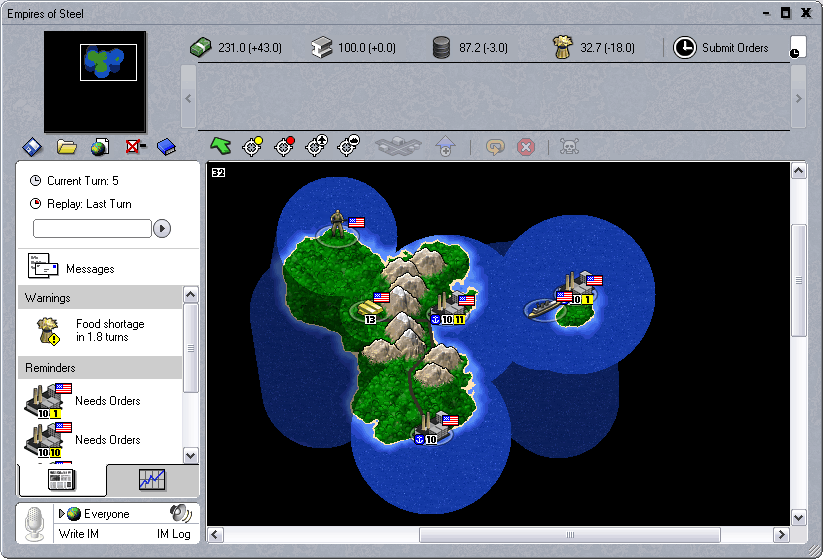
Task: Click the microphone voice chat icon
Action: point(35,522)
